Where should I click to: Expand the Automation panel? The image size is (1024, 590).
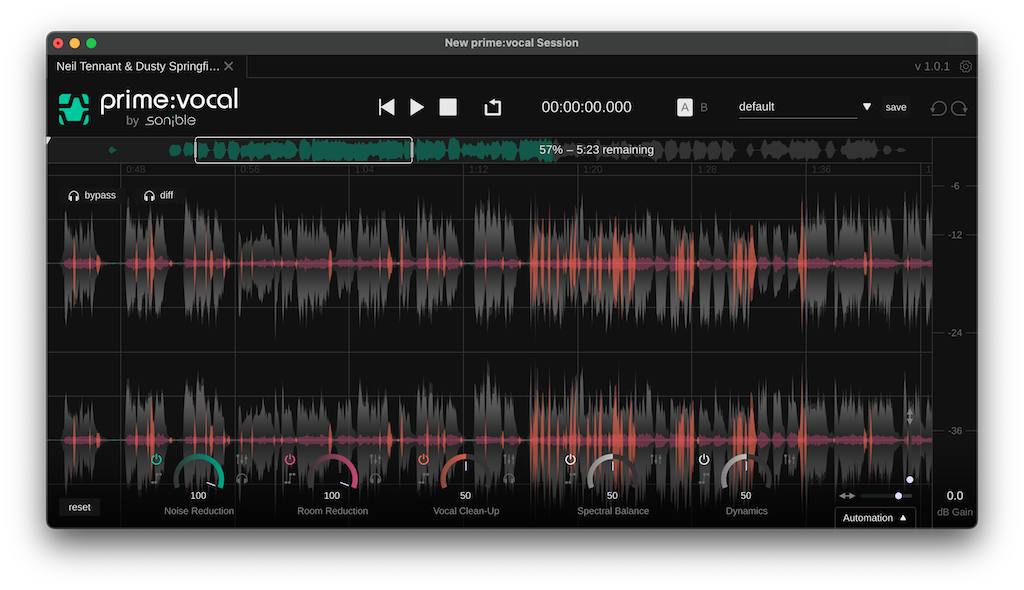(x=874, y=518)
